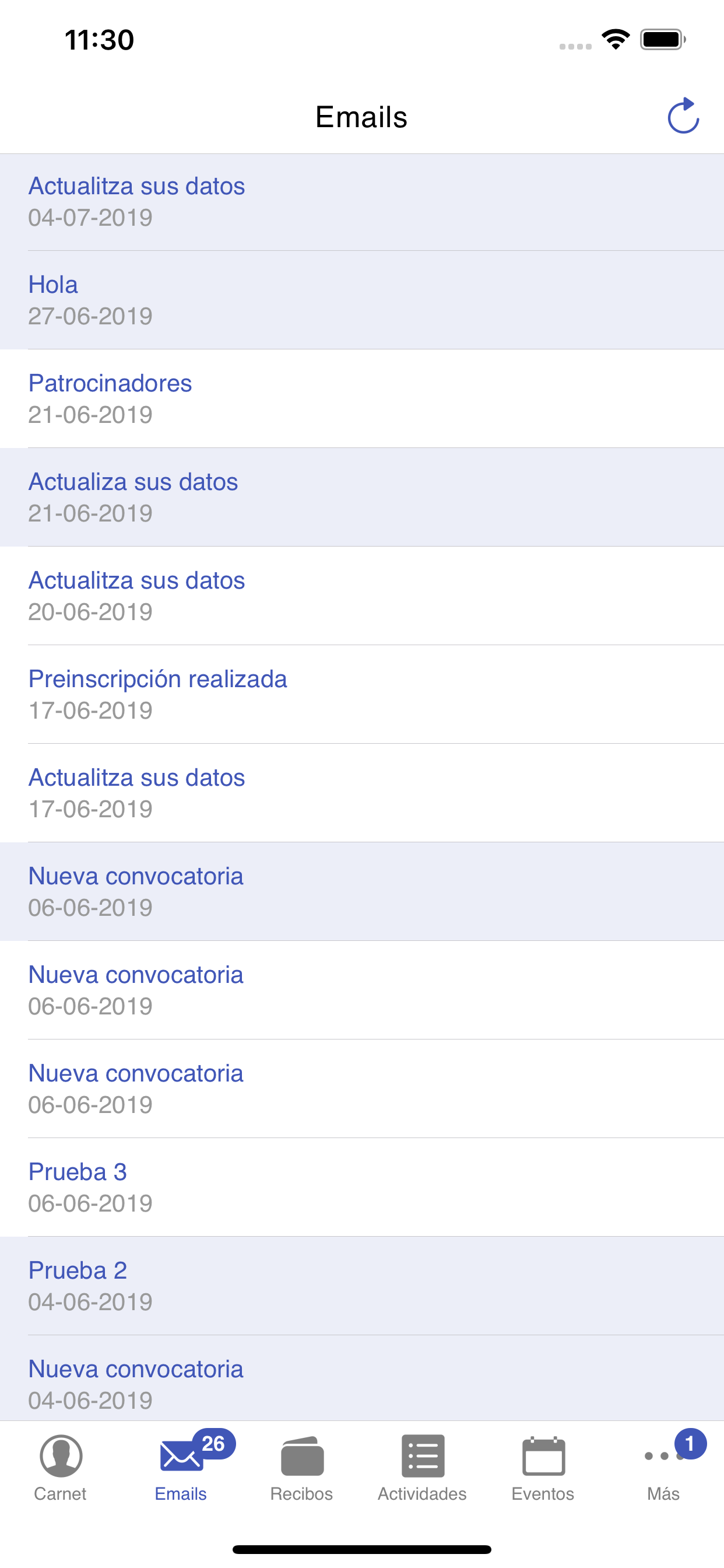
Task: Open Actualitza sus datos email dated 04-07-2019
Action: click(362, 201)
